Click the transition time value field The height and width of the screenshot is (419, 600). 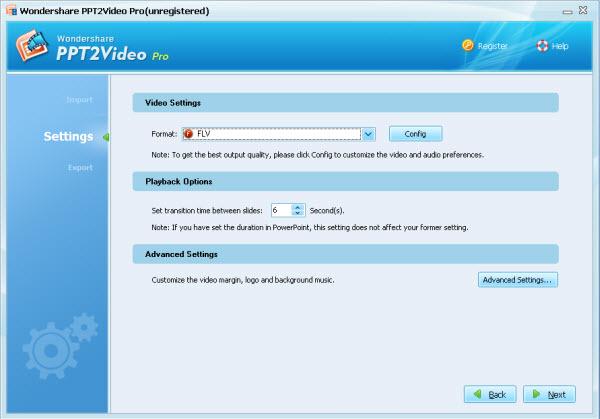pos(282,210)
